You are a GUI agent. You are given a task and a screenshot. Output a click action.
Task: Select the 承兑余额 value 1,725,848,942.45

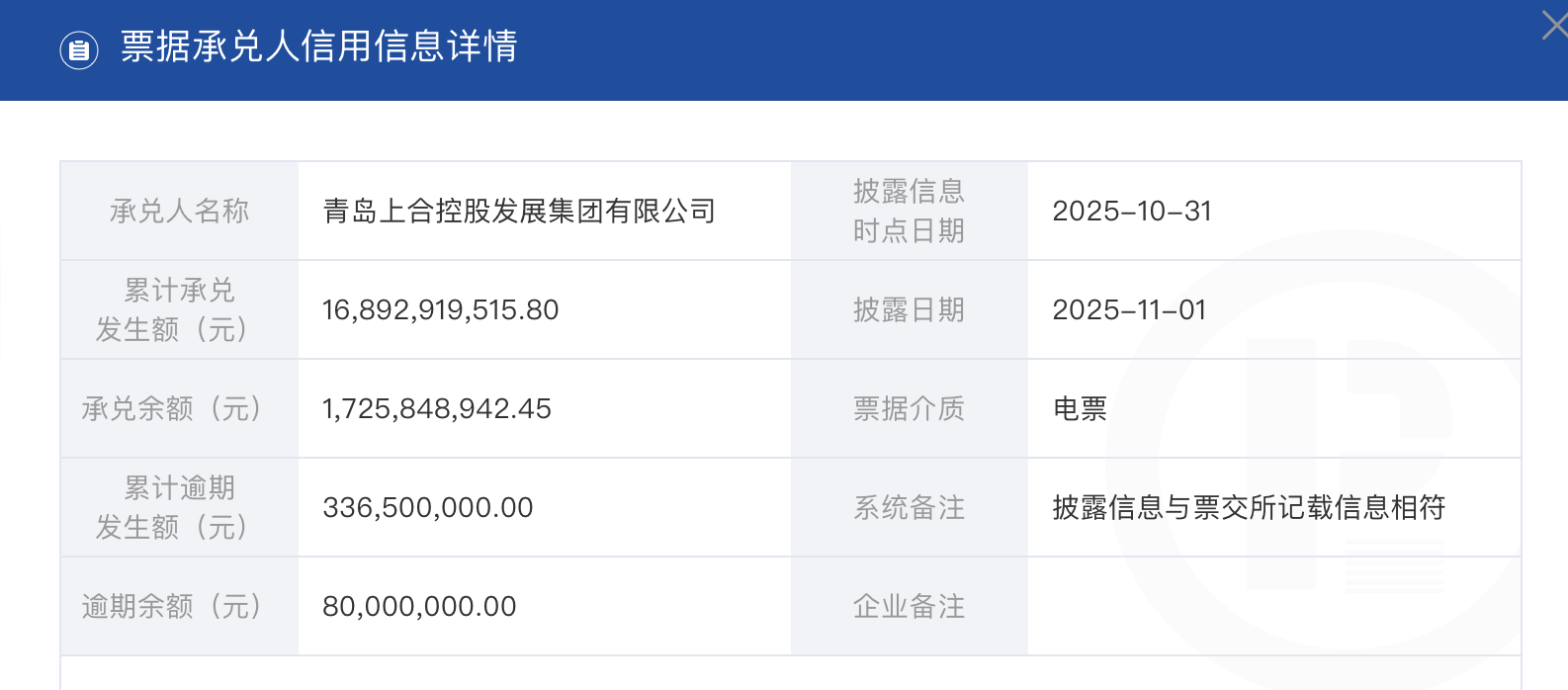(x=436, y=408)
